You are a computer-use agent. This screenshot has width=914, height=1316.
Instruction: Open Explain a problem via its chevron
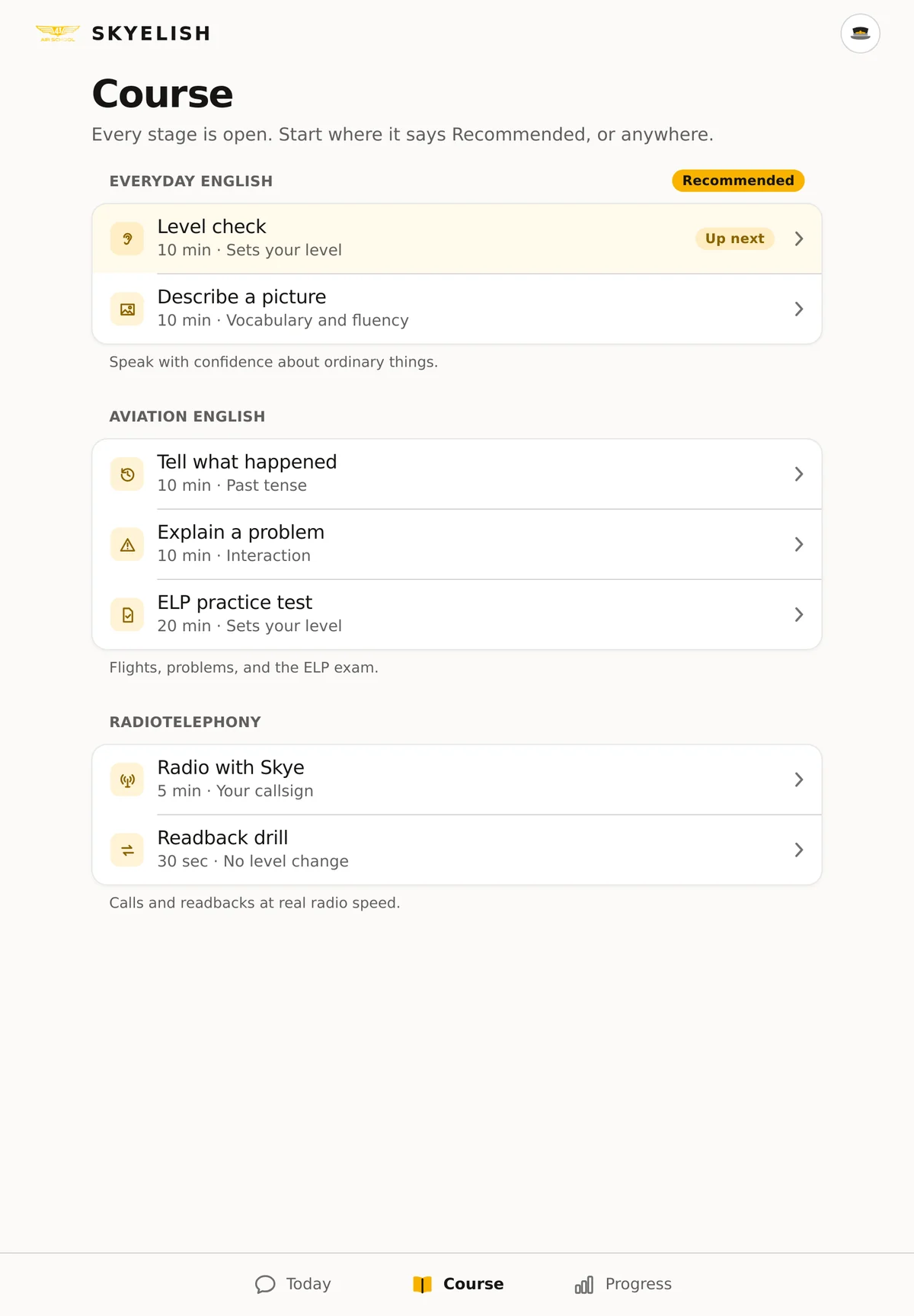798,544
